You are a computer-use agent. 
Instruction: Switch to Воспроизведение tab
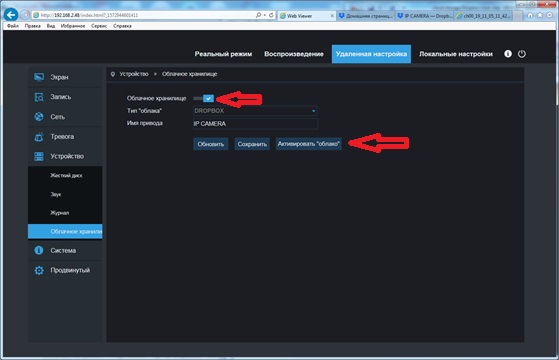tap(294, 54)
